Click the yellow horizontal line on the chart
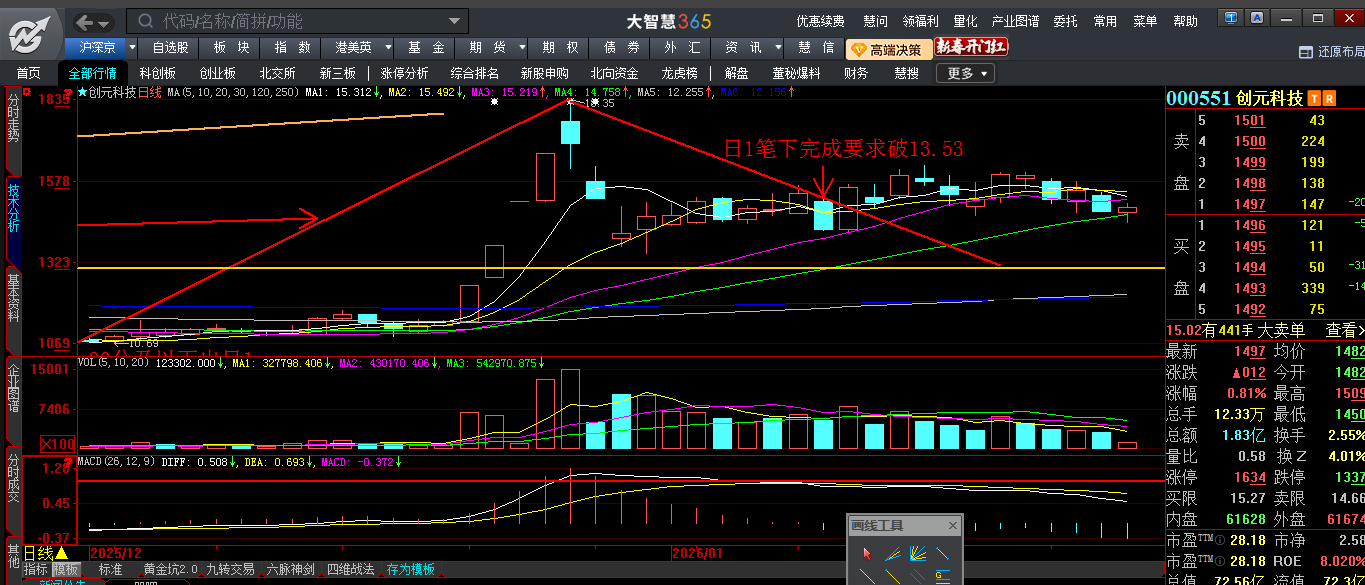 (x=620, y=268)
